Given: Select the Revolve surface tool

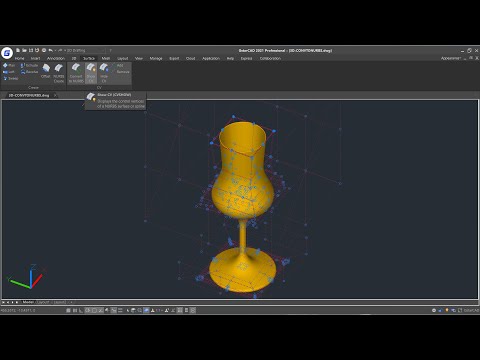Looking at the screenshot, I should 29,72.
